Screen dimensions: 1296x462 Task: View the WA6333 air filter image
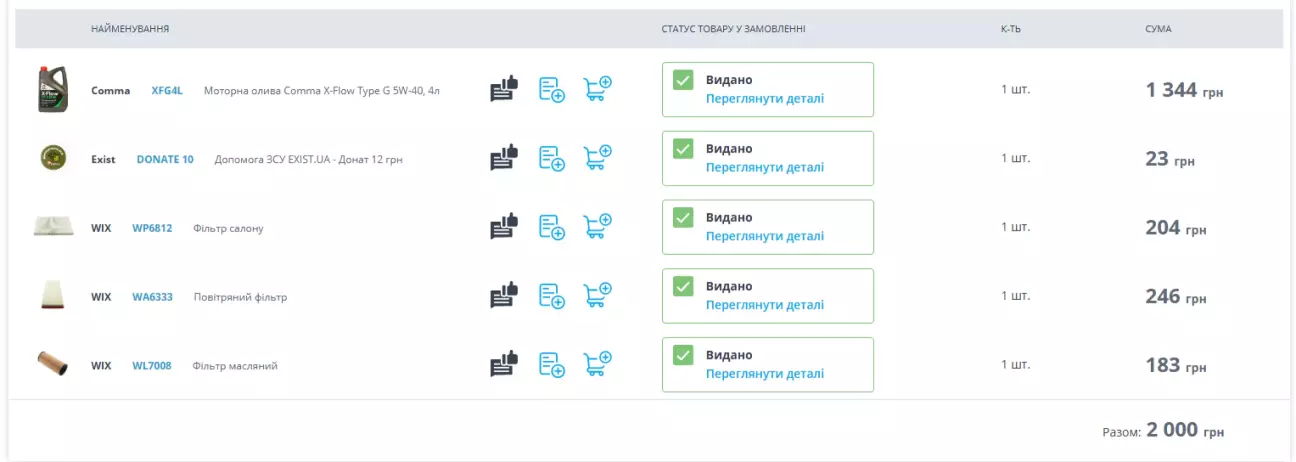(x=52, y=296)
